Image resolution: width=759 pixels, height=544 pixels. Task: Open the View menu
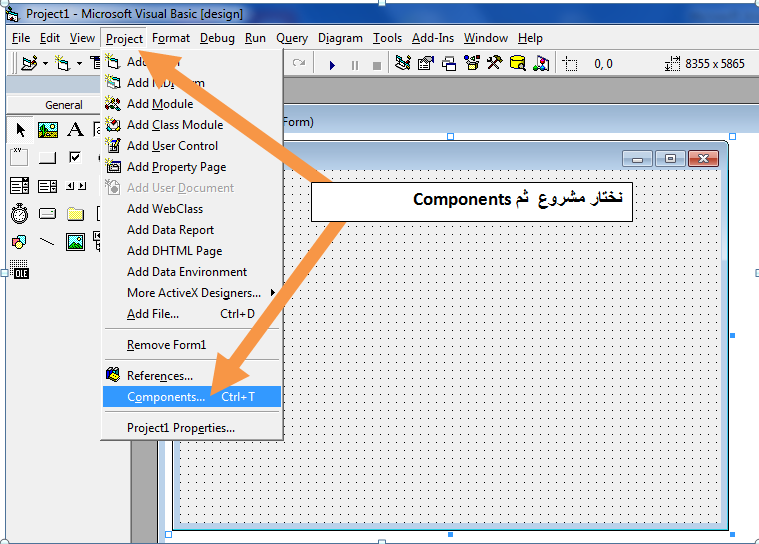(x=82, y=38)
